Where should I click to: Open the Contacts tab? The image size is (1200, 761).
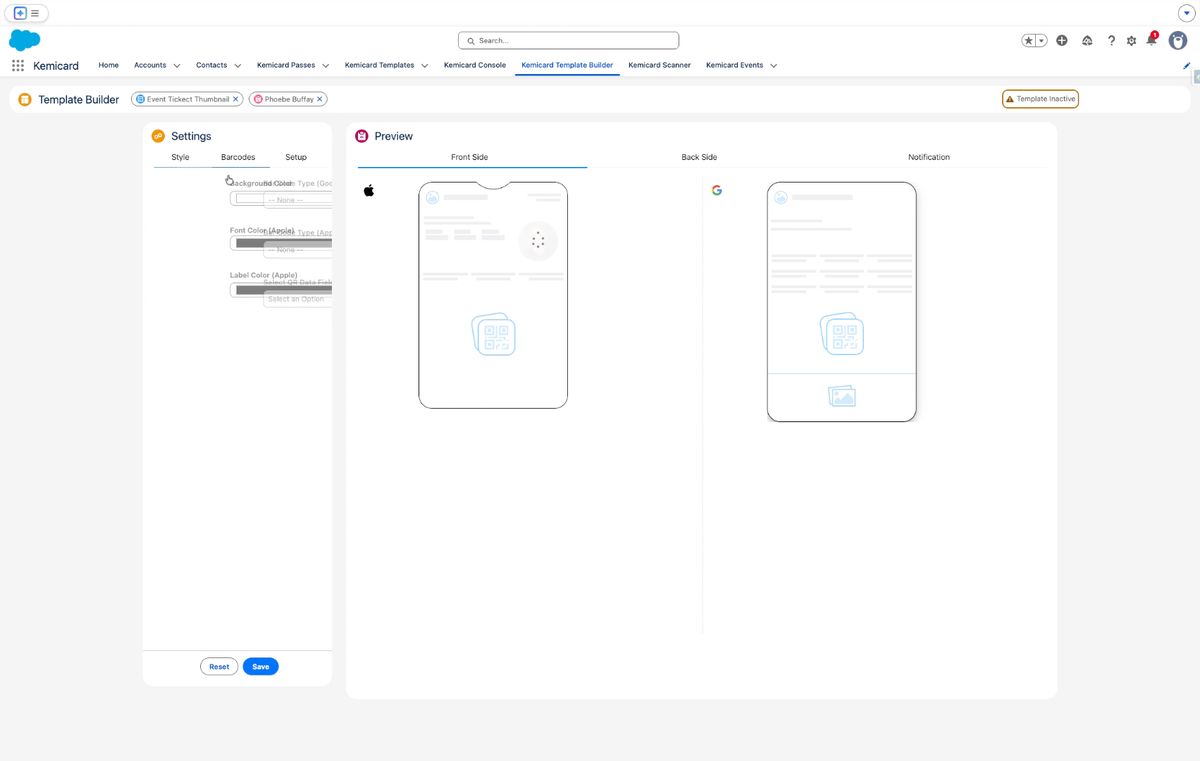pos(211,65)
